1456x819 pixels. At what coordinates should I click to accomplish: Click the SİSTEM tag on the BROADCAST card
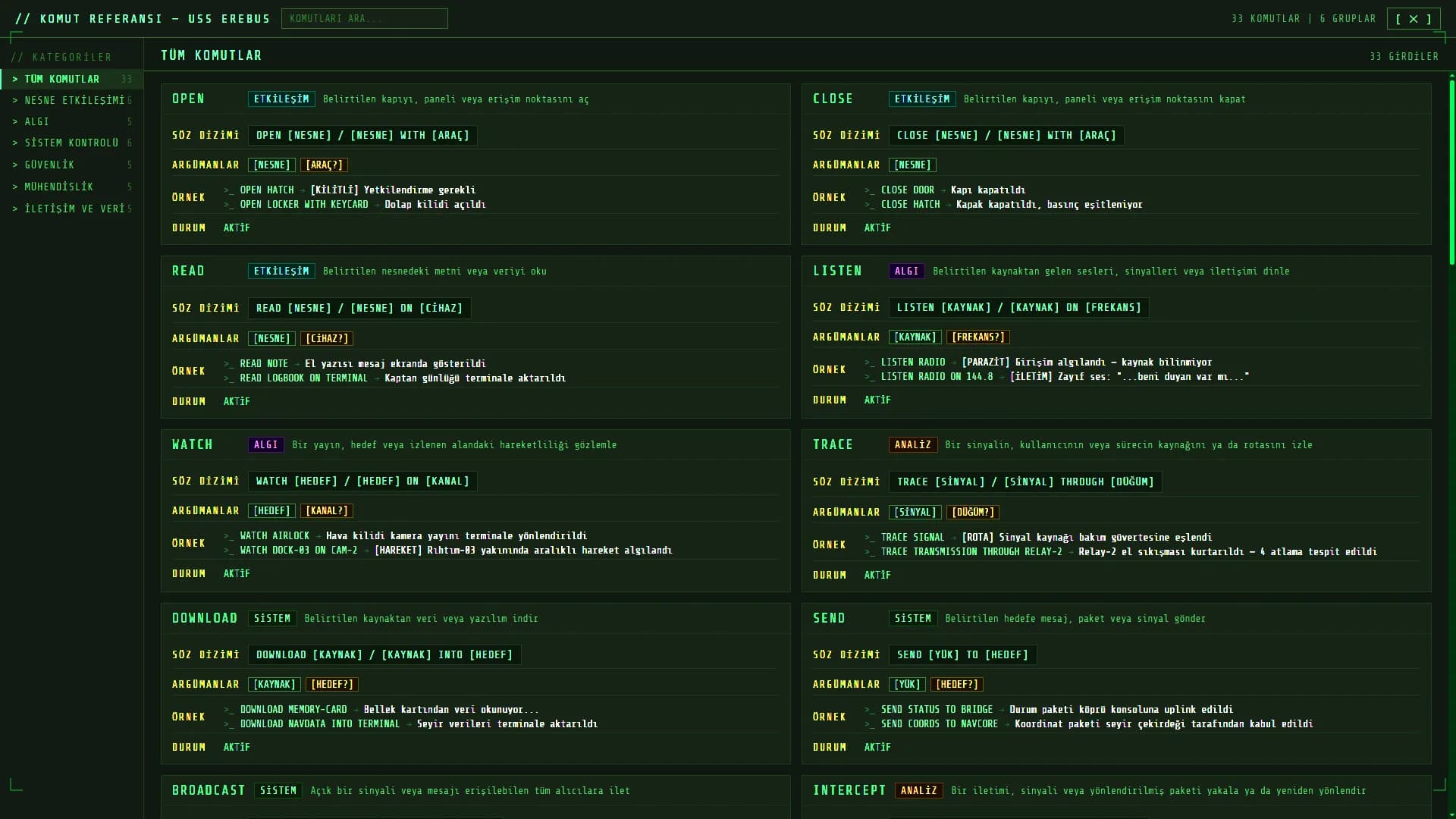[x=278, y=790]
